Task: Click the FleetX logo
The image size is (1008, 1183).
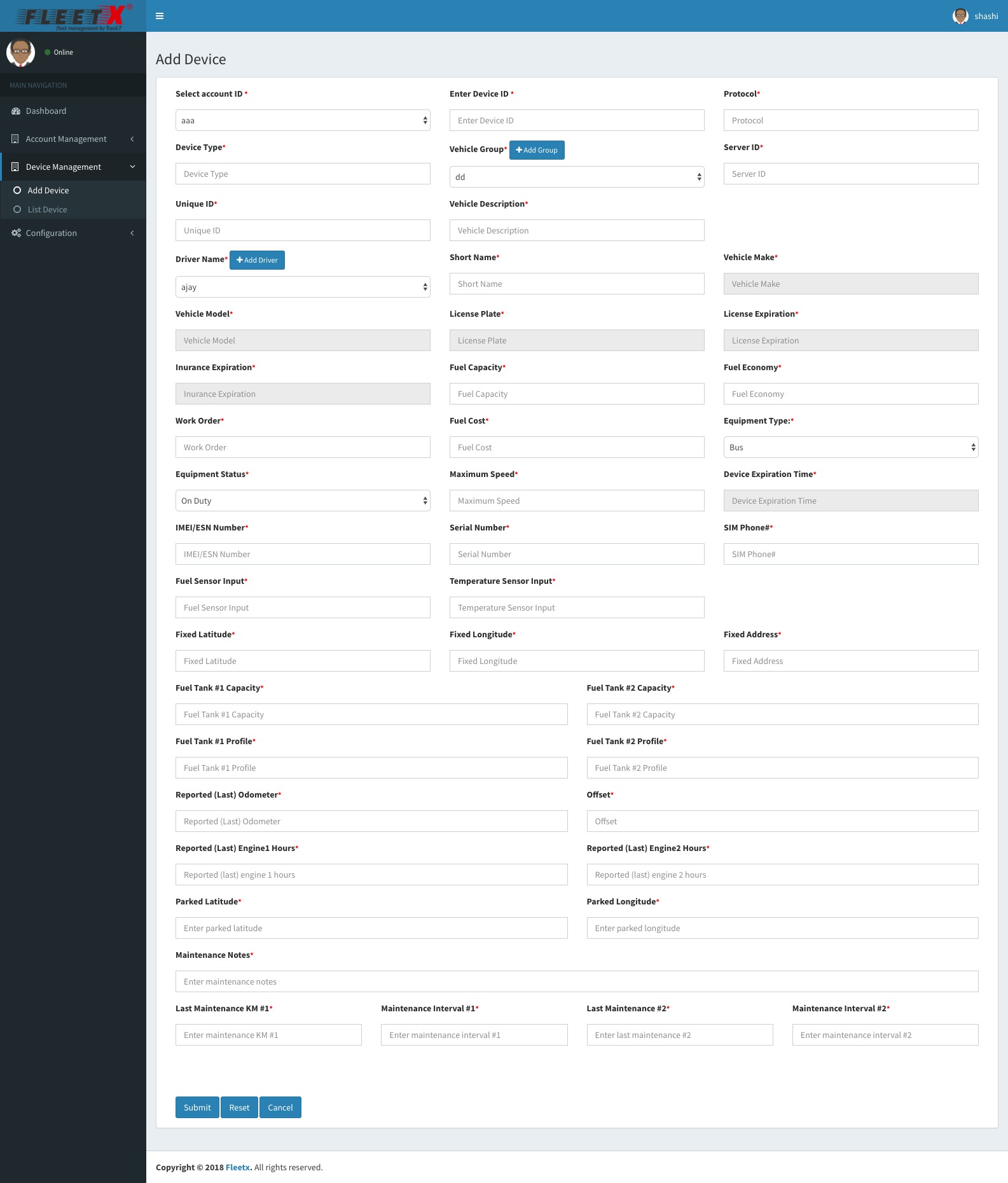Action: [73, 17]
